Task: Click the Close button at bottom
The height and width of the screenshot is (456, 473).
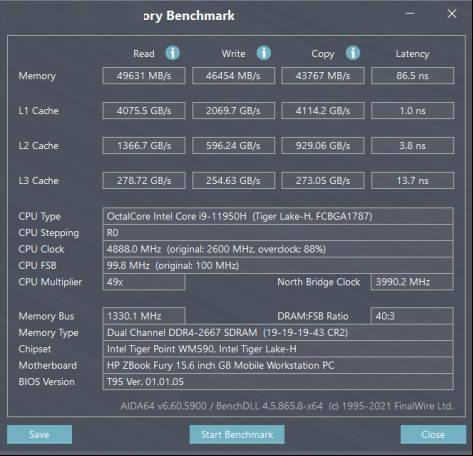Action: 433,434
